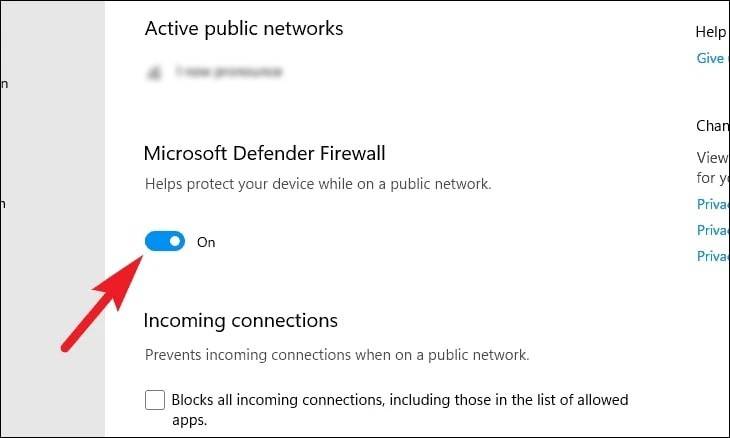
Task: Click the 'Blocks all incoming connections' label text
Action: pos(400,400)
